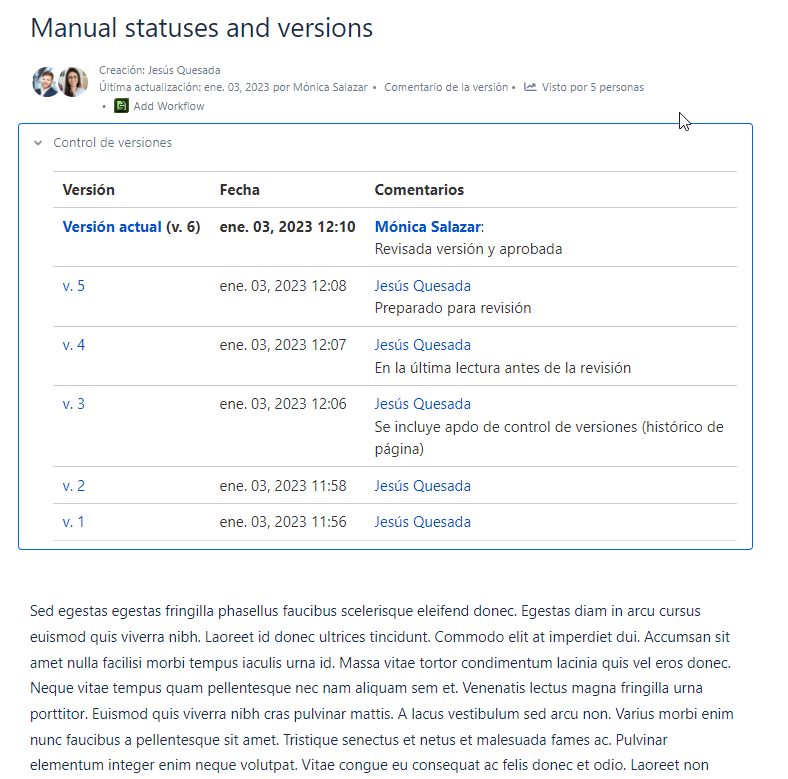Screen dimensions: 788x779
Task: Click the Creación: Jesús Quesada text
Action: [159, 70]
